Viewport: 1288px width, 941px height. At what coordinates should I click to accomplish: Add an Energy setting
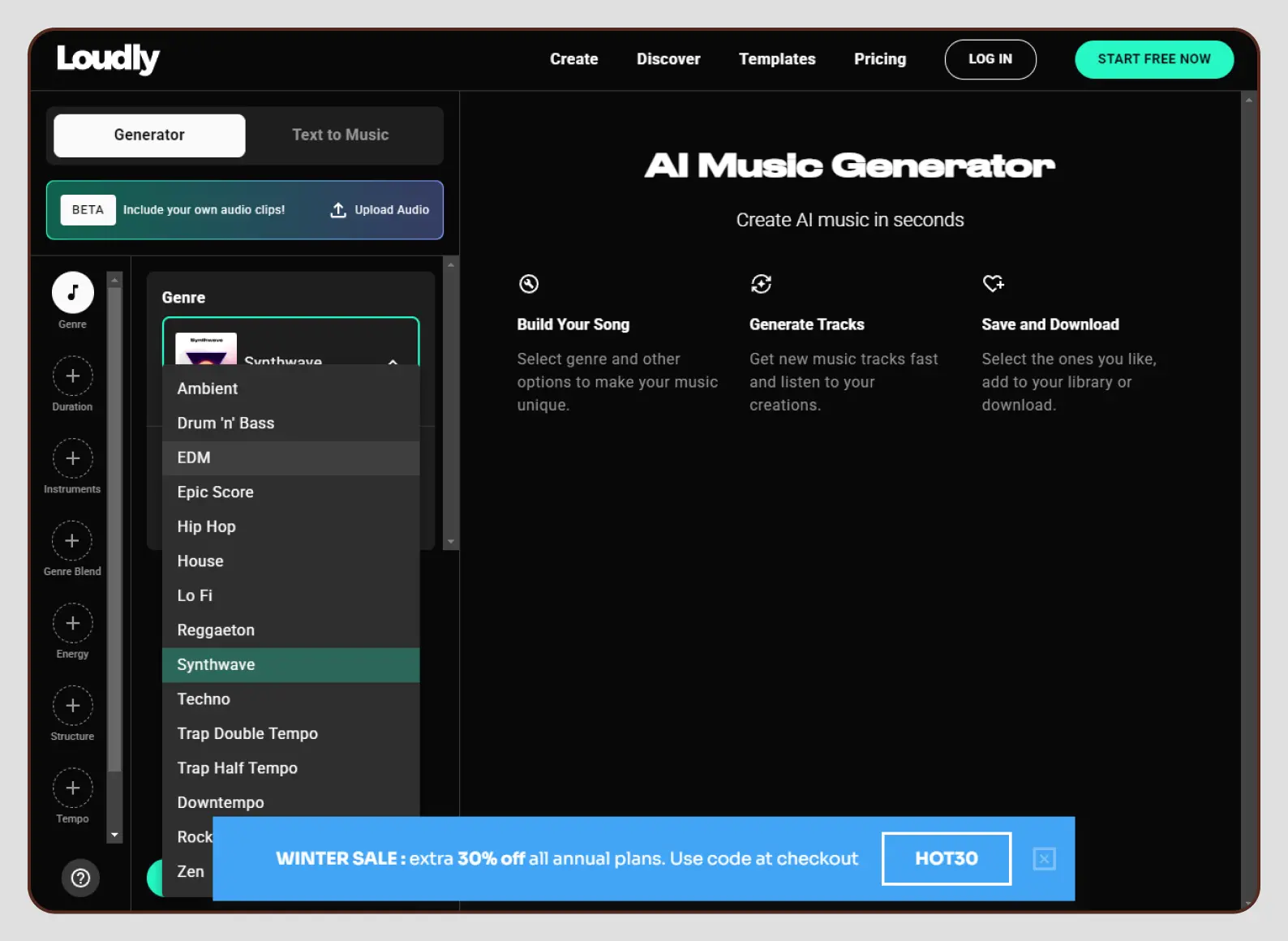73,623
